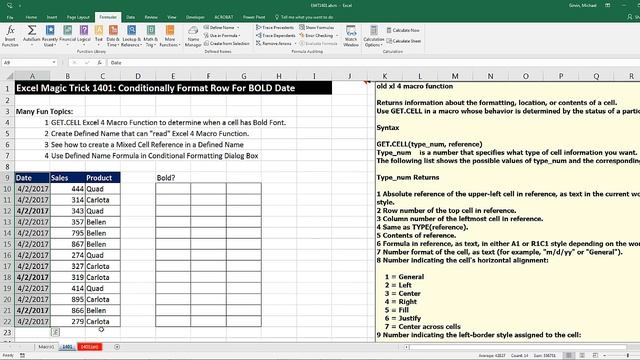Image resolution: width=640 pixels, height=360 pixels.
Task: Switch to Page Layout view in status bar
Action: coord(582,356)
